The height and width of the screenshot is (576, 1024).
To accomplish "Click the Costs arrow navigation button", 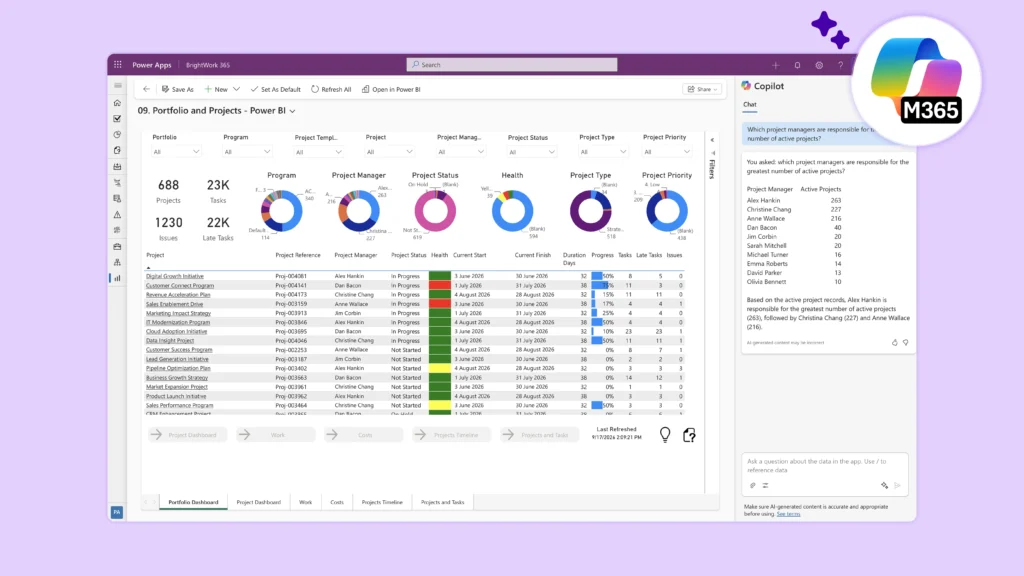I will (x=364, y=435).
